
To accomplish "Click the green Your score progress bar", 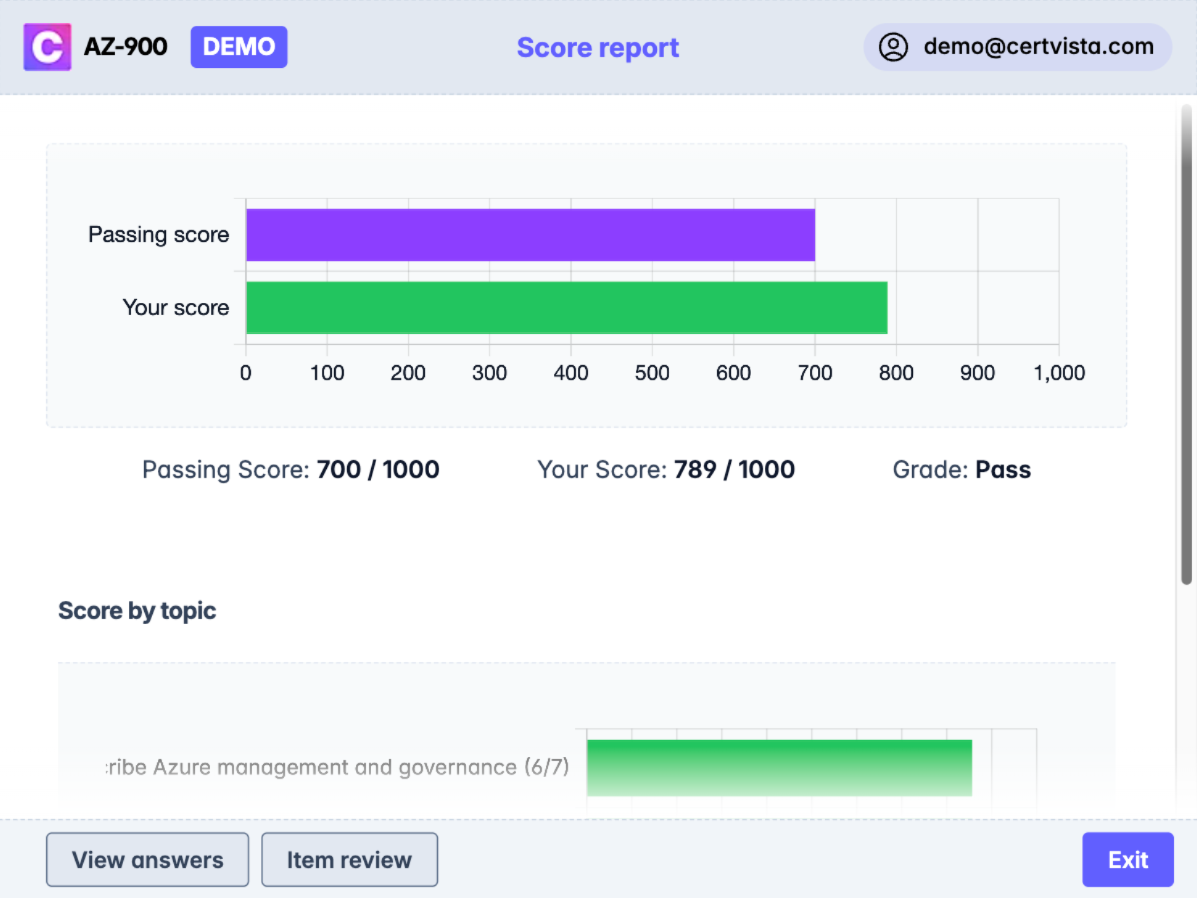I will (x=565, y=307).
